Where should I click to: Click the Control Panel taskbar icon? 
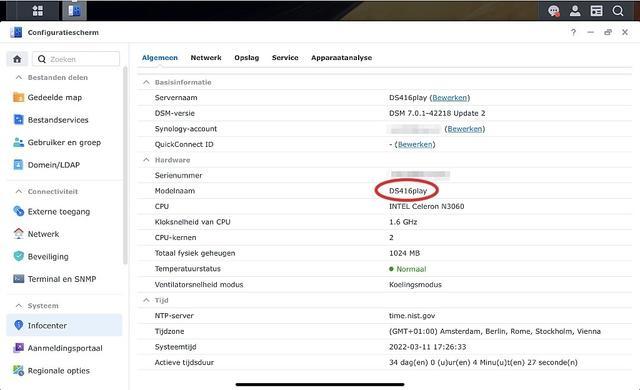pos(74,11)
